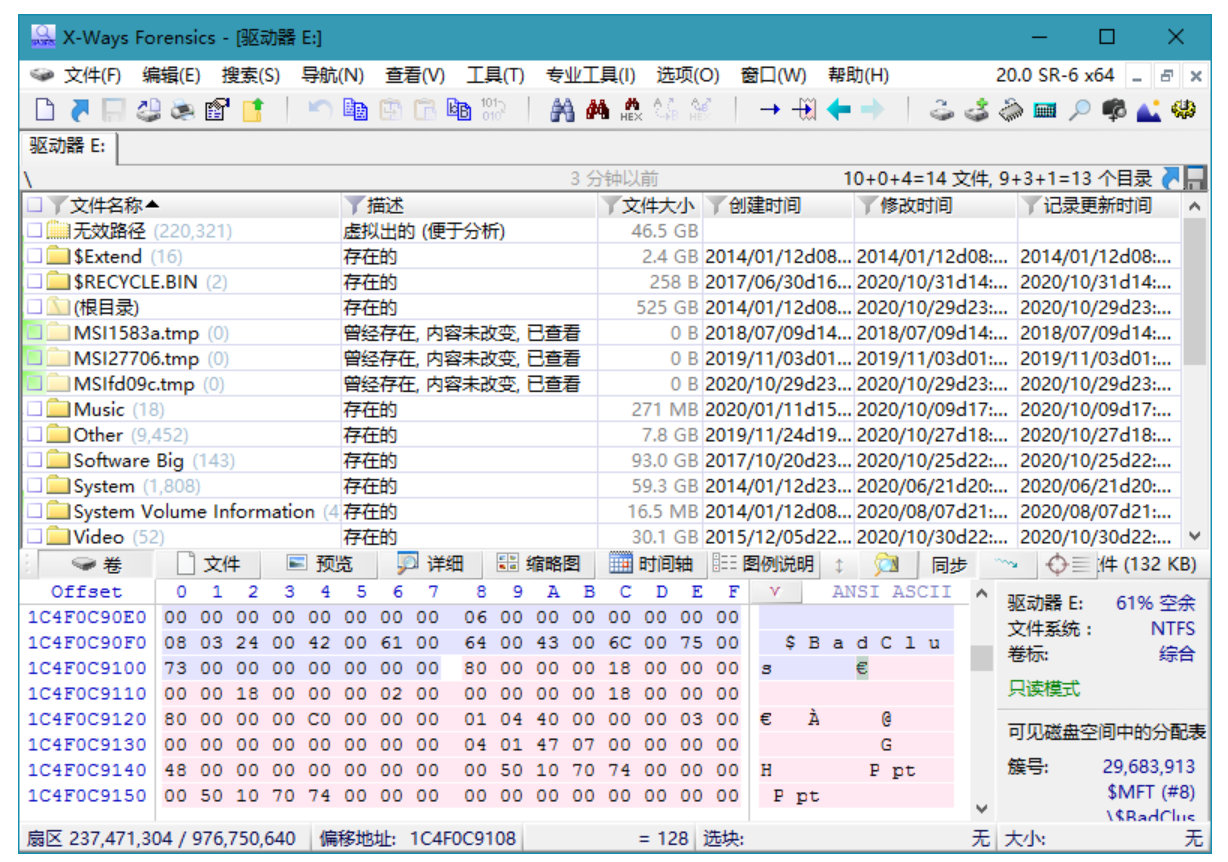This screenshot has height=862, width=1228.
Task: Open the 搜索(S) menu
Action: pos(251,75)
